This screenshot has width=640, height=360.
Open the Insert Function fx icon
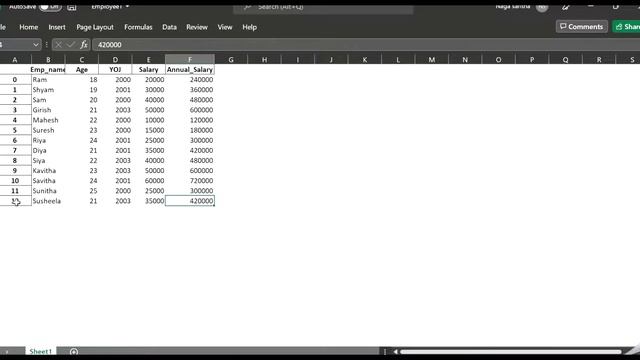[x=84, y=44]
